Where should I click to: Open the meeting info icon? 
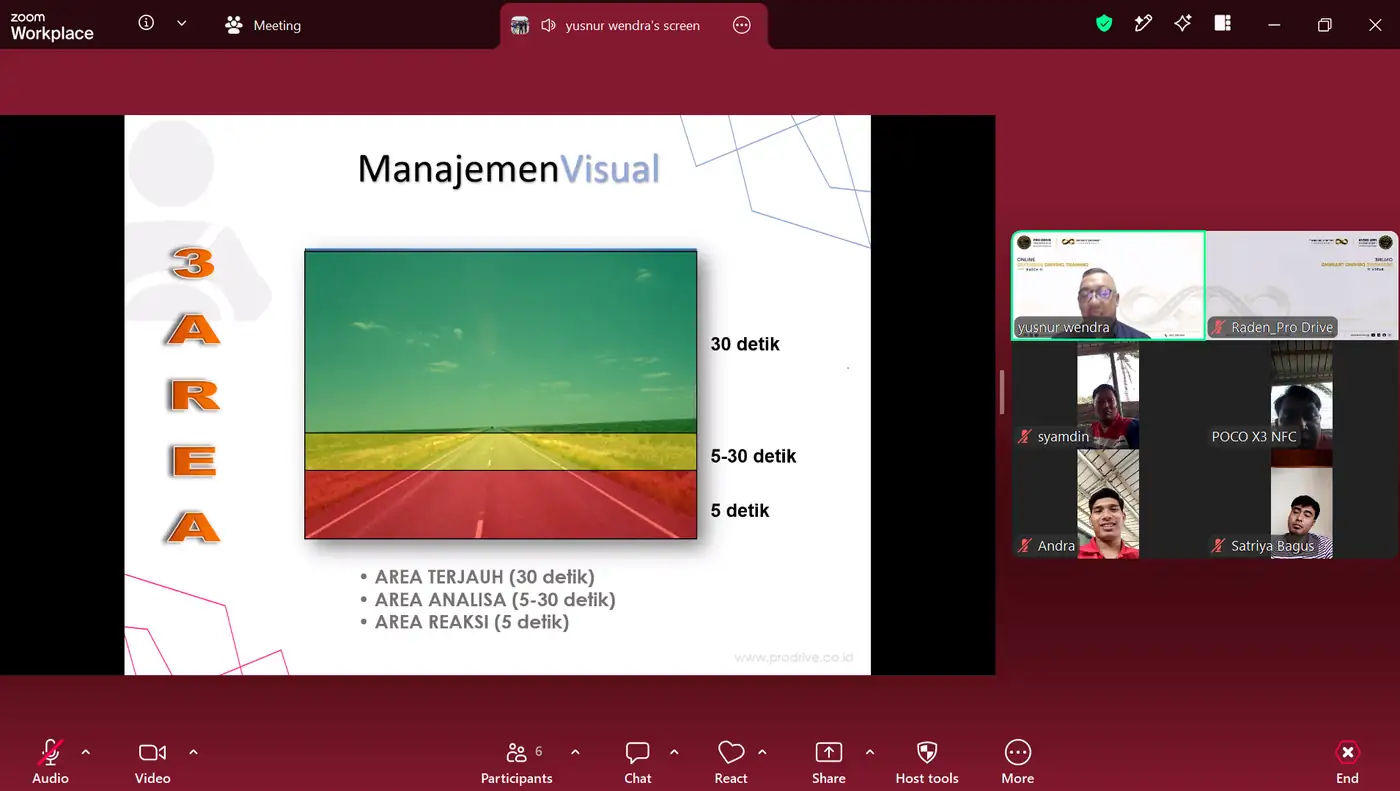(146, 23)
